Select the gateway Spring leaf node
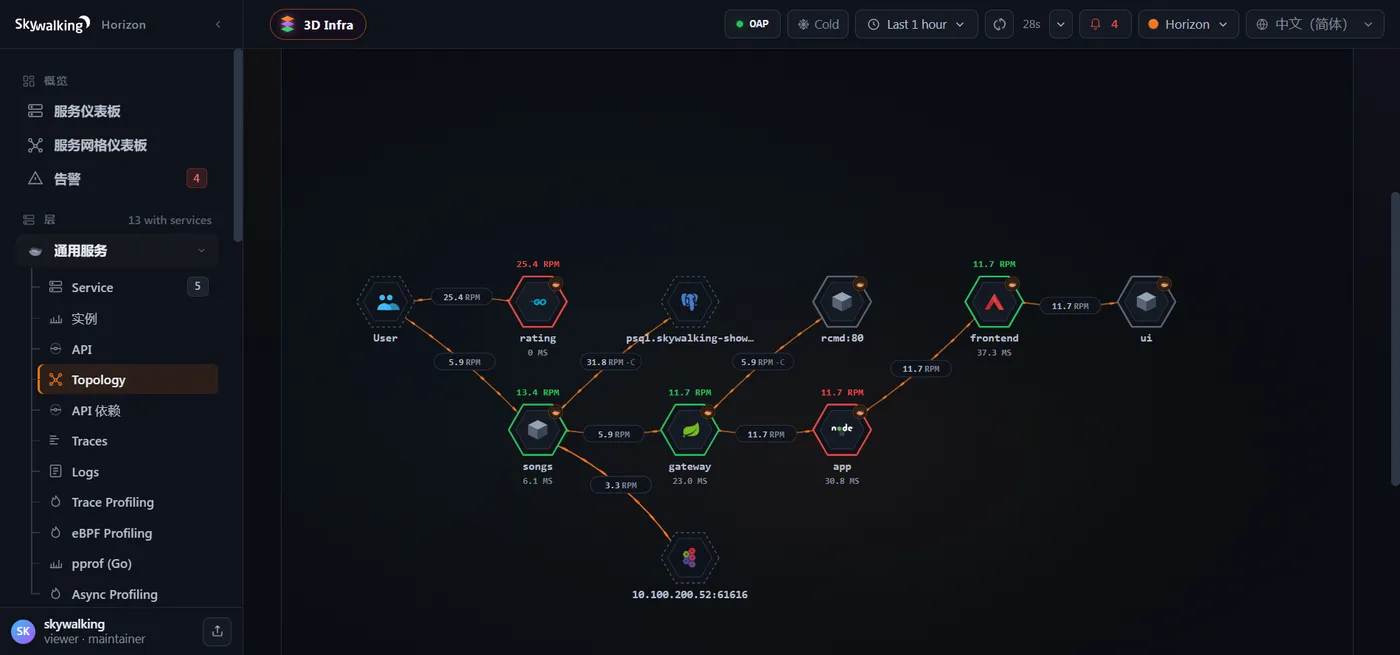The width and height of the screenshot is (1400, 655). click(x=690, y=430)
